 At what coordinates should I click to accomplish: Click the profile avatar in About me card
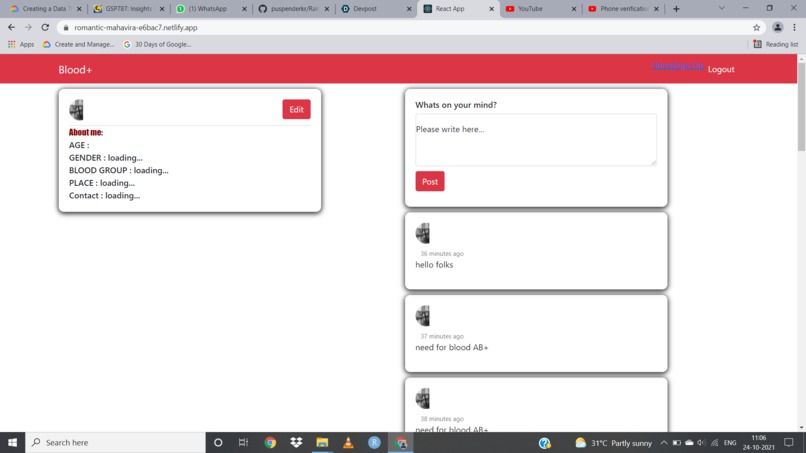point(76,110)
